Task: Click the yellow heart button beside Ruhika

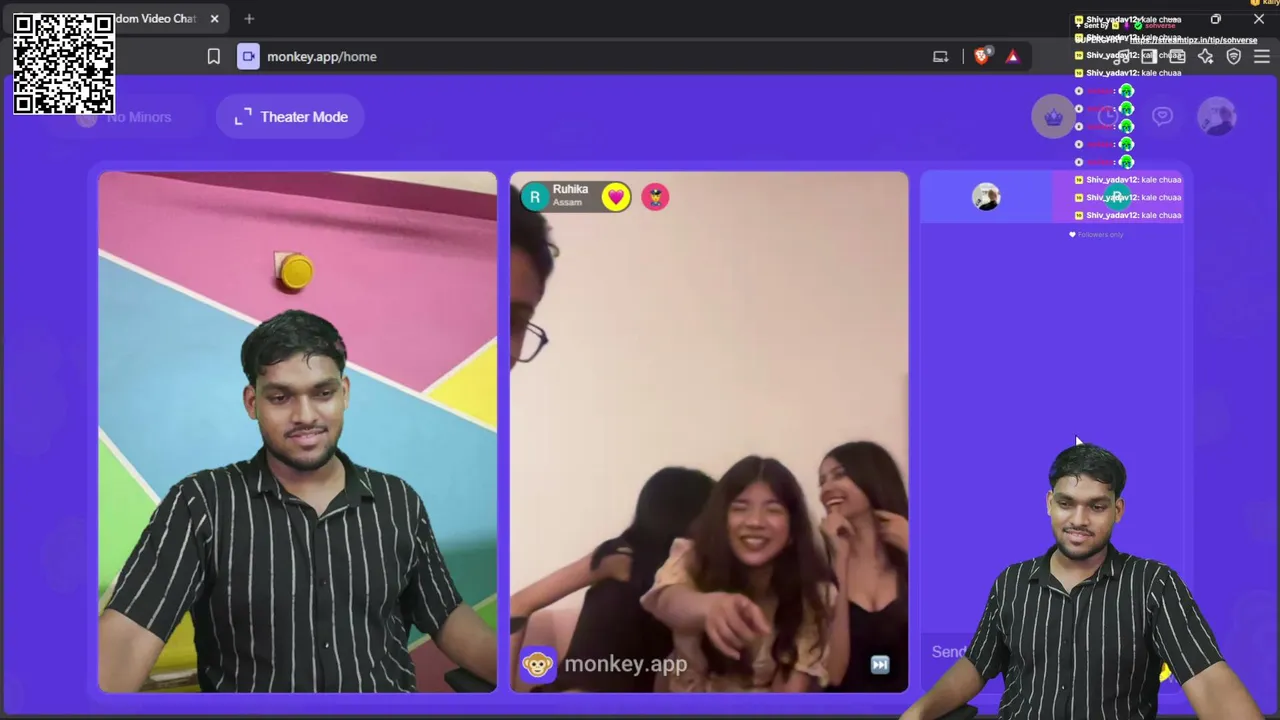Action: 615,197
